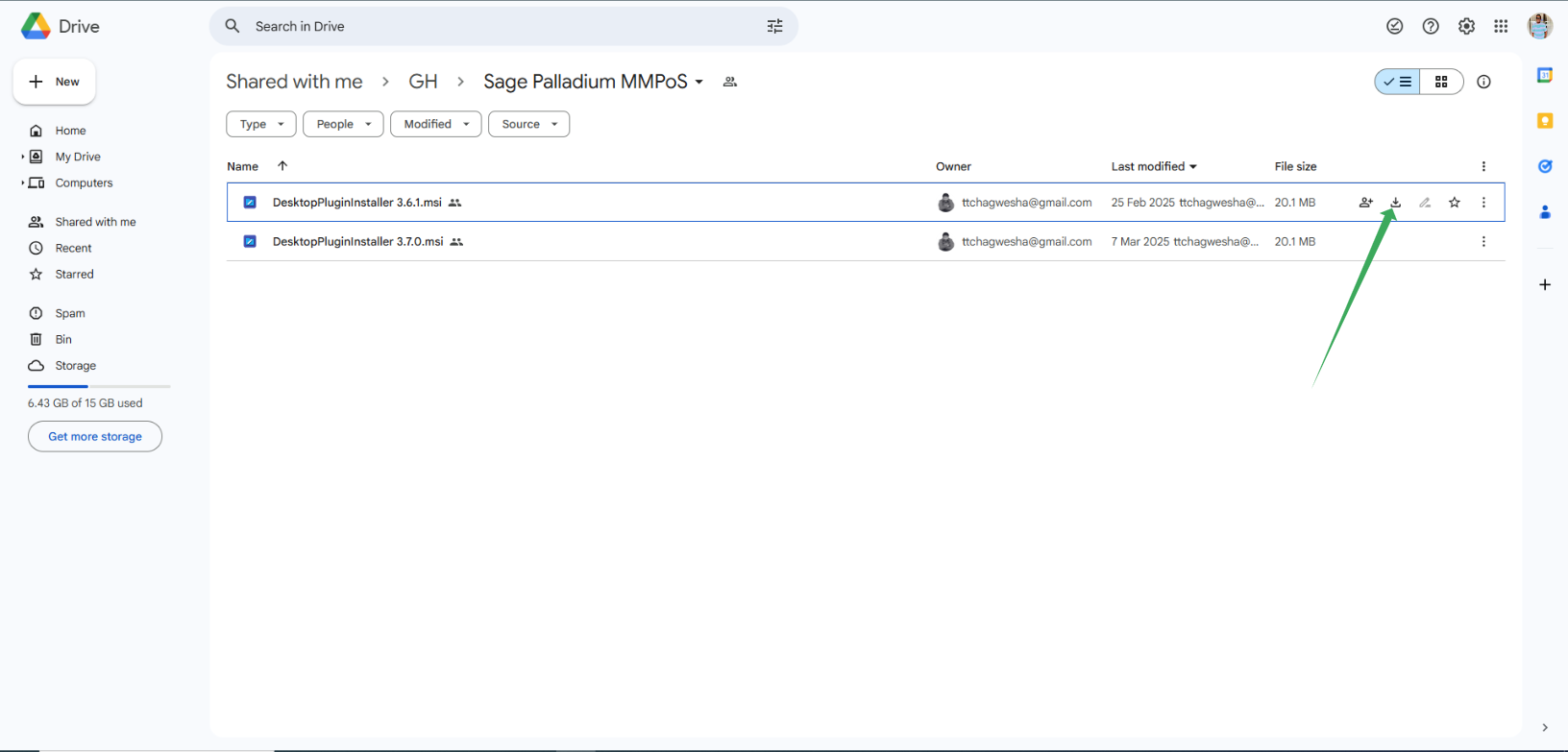Hide side panel chevron at bottom right
The image size is (1568, 752).
point(1545,727)
